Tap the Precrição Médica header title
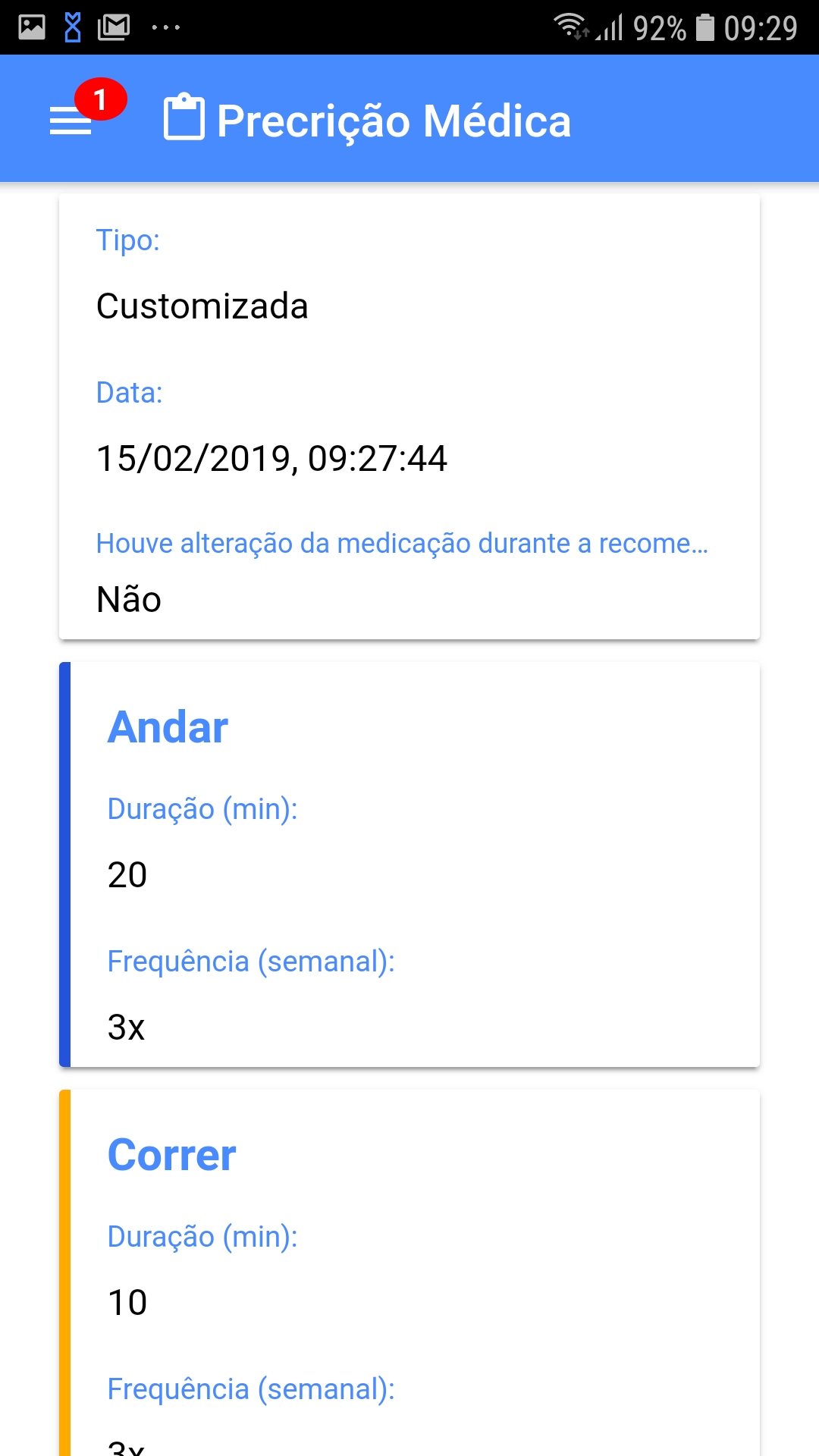This screenshot has height=1456, width=819. (x=394, y=121)
